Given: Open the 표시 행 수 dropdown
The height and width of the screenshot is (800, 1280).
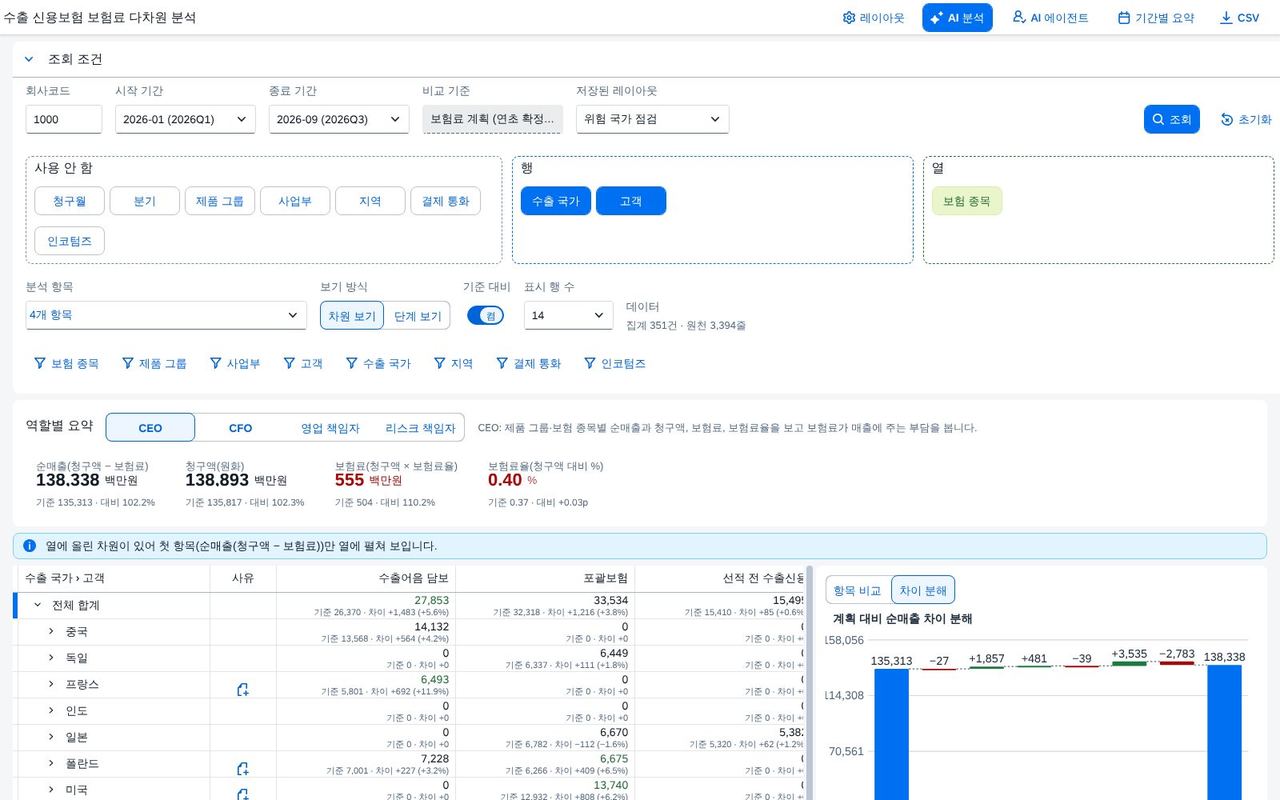Looking at the screenshot, I should point(569,315).
